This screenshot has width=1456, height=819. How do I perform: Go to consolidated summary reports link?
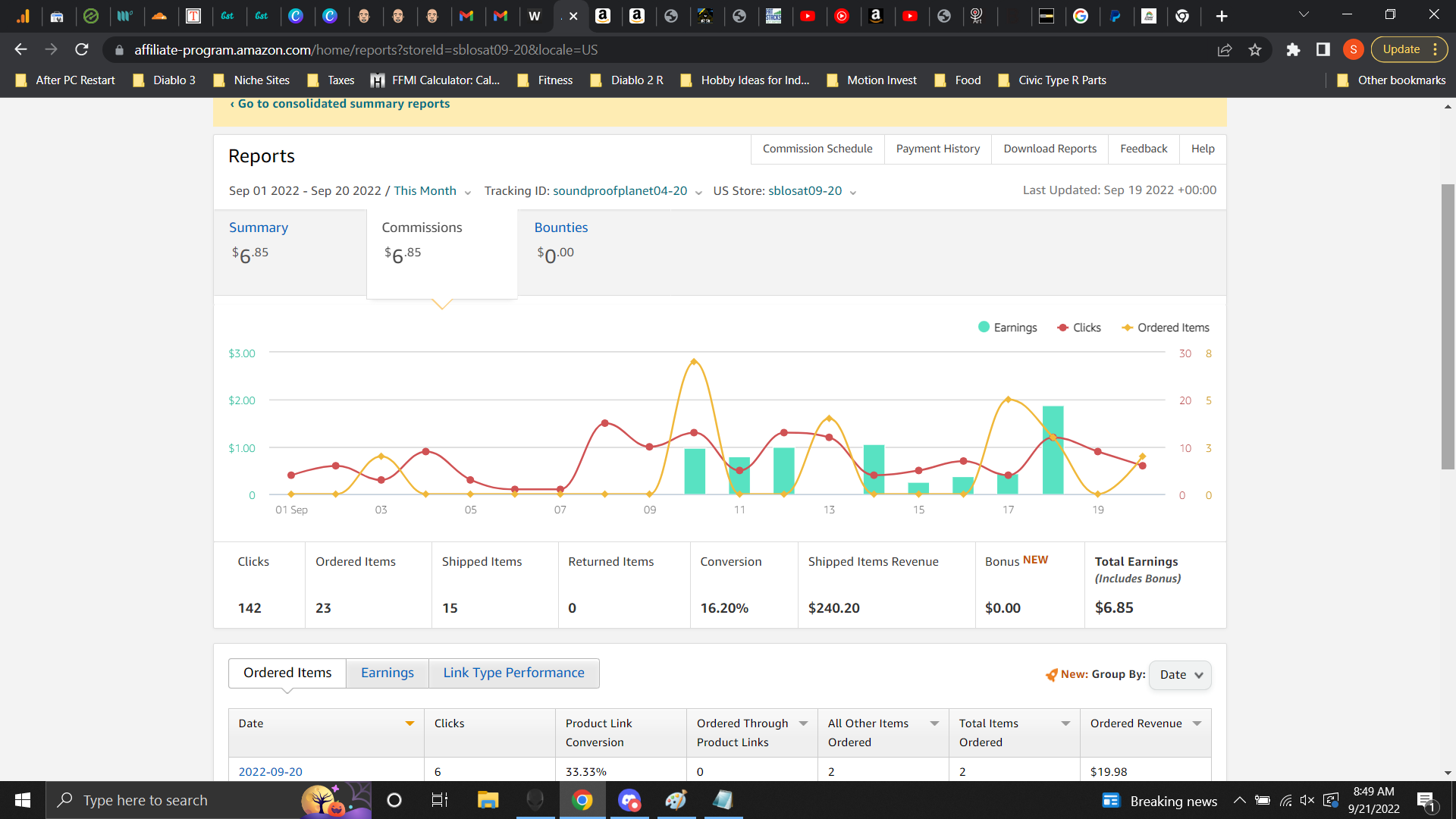tap(340, 104)
